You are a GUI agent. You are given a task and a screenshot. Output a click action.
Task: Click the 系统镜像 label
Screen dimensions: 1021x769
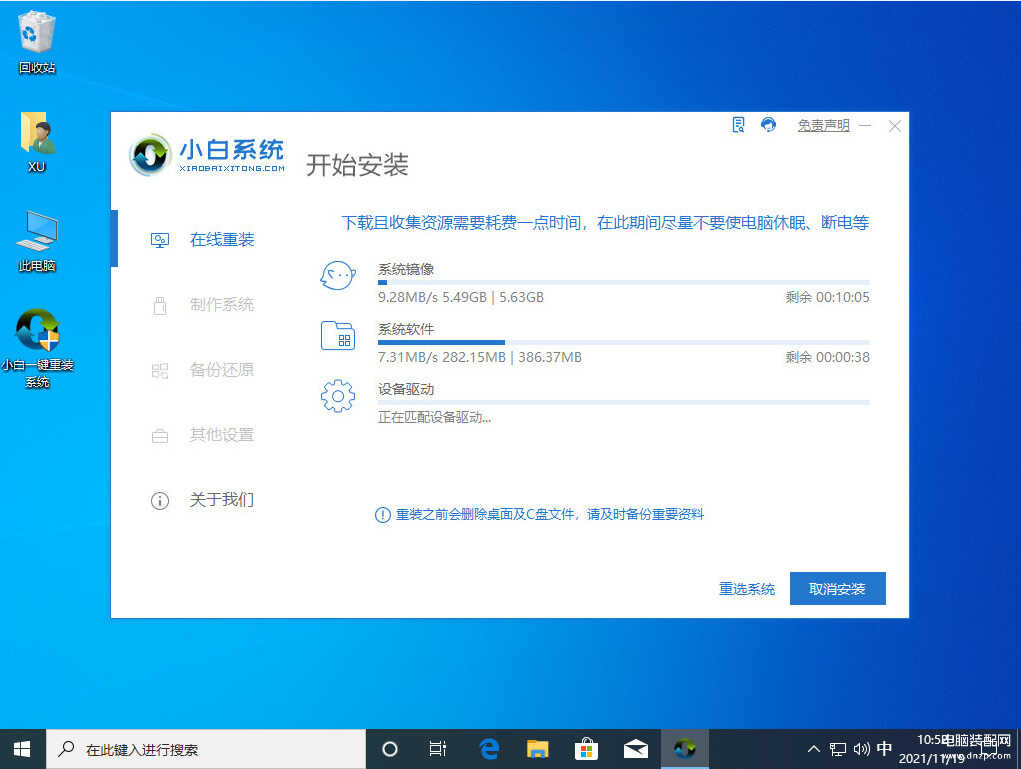click(406, 269)
